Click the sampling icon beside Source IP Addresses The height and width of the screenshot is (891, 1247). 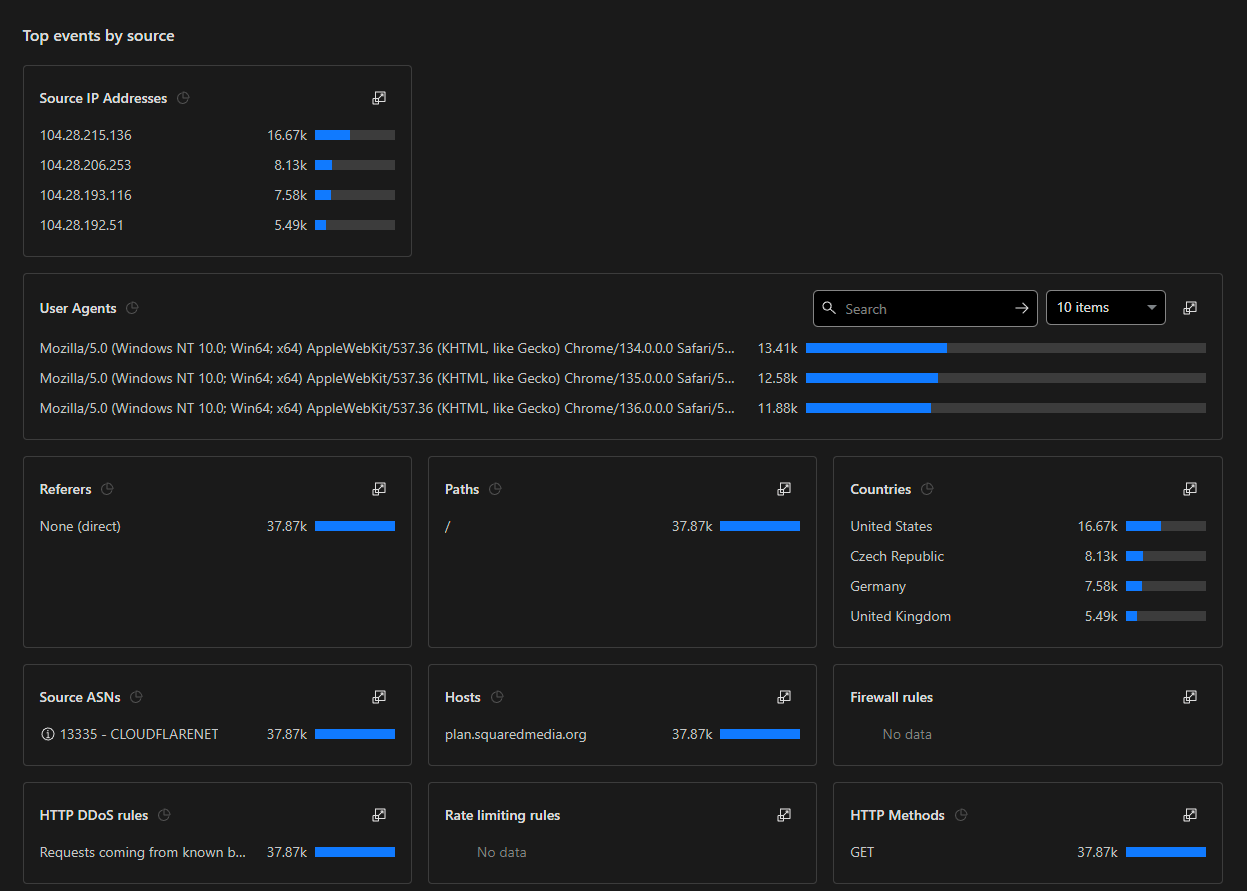183,98
